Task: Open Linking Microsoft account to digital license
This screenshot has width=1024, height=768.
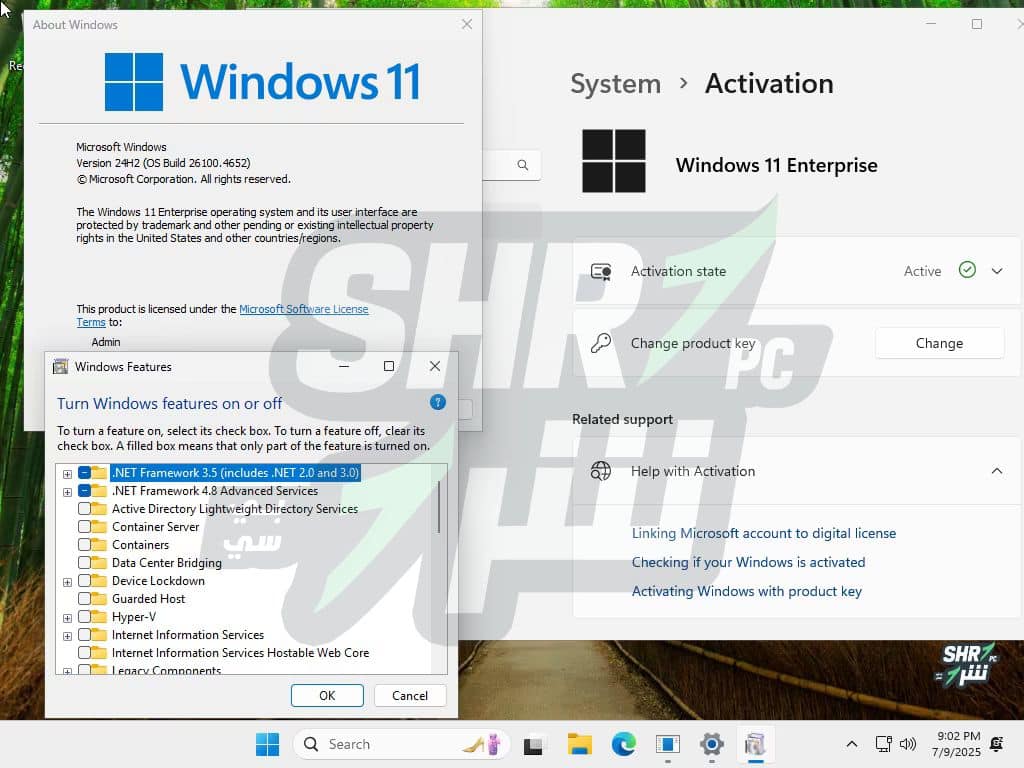Action: [x=763, y=533]
